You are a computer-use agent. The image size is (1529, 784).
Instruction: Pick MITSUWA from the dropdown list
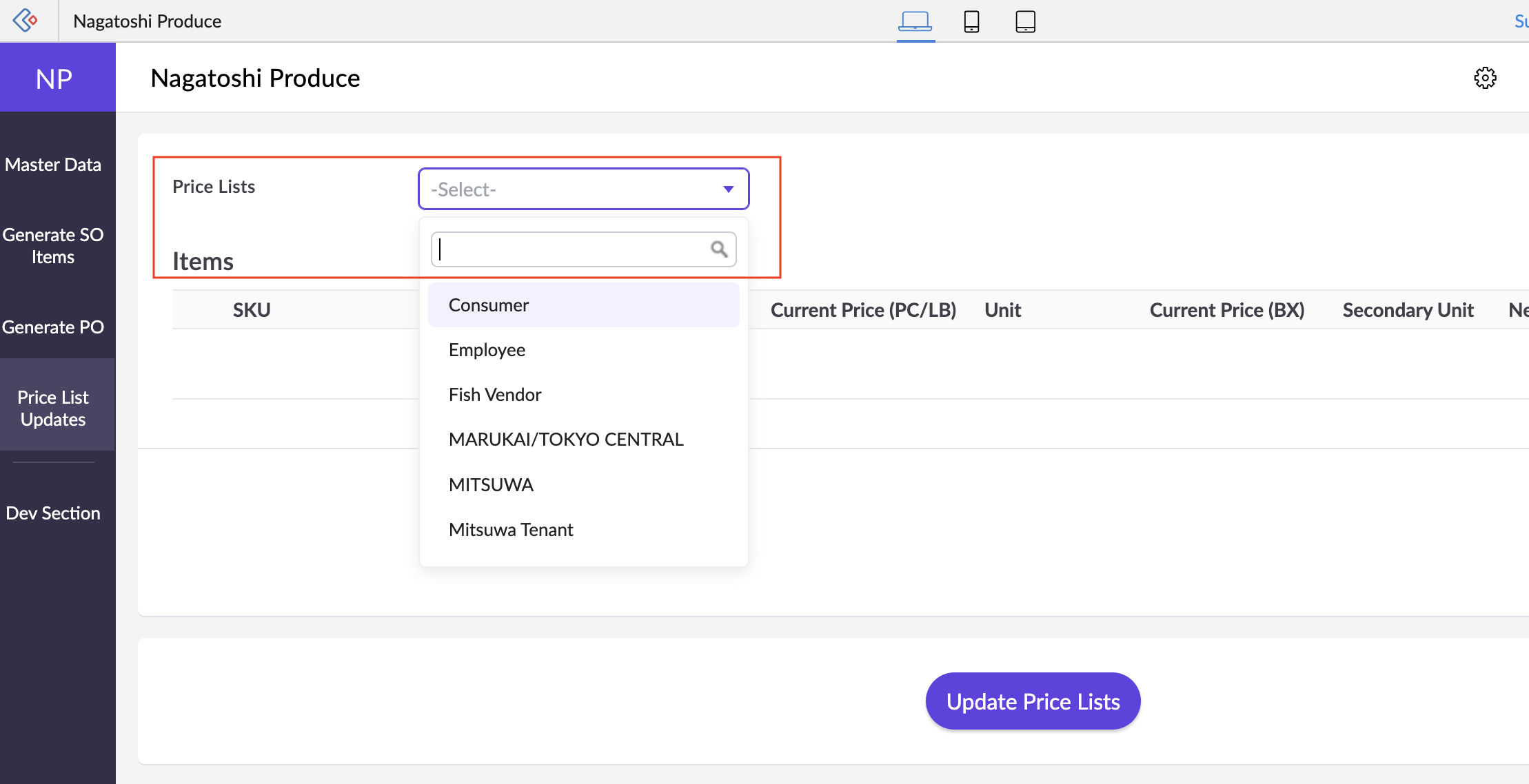tap(491, 485)
